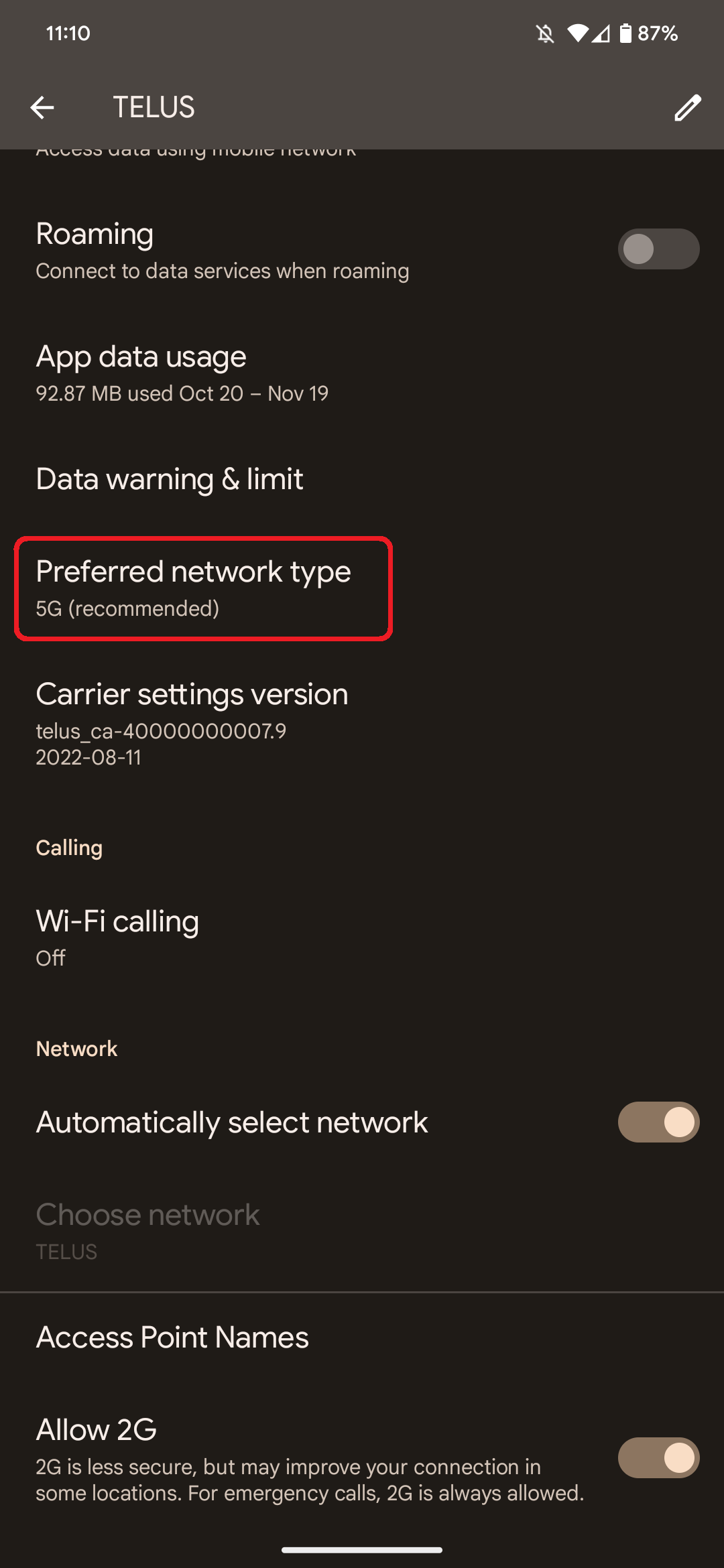The width and height of the screenshot is (724, 1568).
Task: Open Data warning & limit
Action: [x=170, y=479]
